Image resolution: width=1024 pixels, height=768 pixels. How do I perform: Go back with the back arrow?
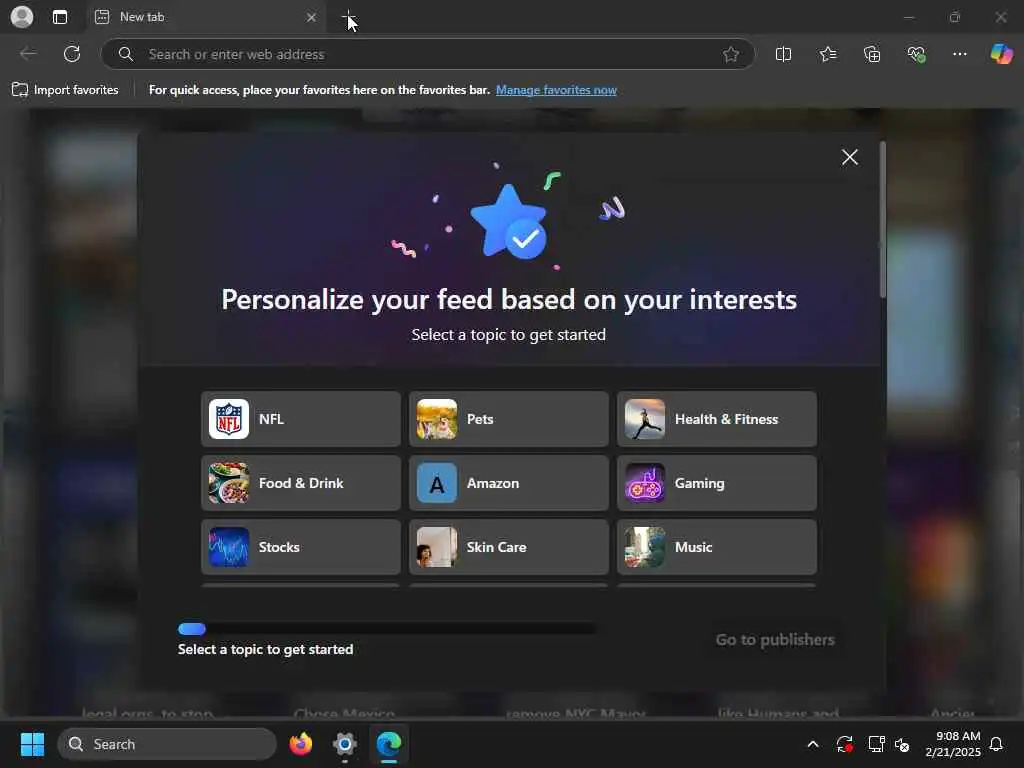coord(28,54)
